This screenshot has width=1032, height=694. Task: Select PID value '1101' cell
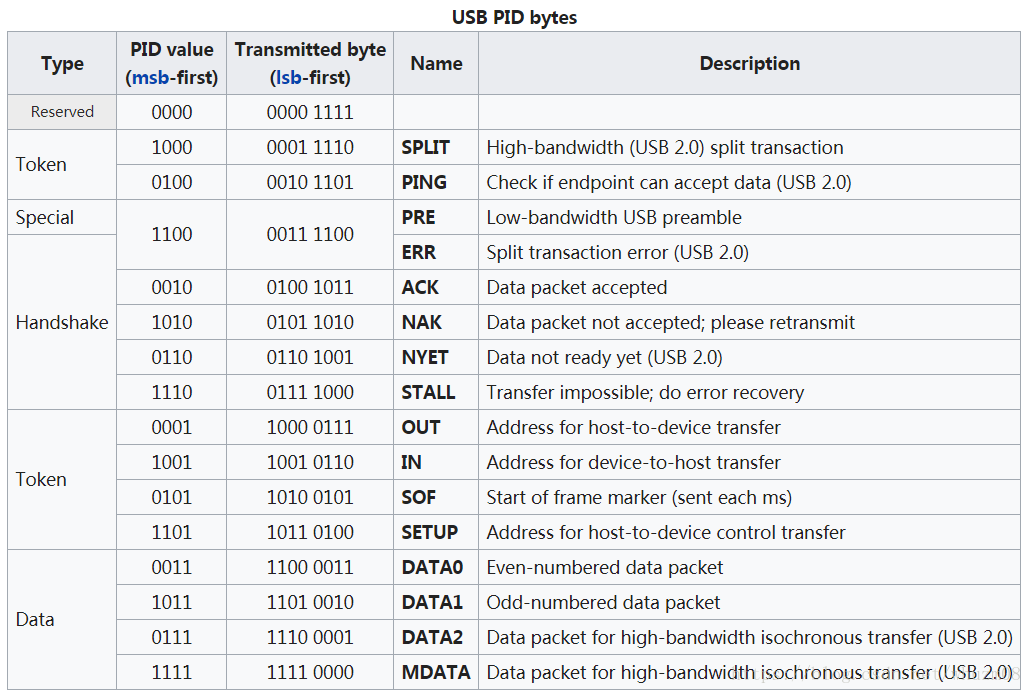pos(172,532)
